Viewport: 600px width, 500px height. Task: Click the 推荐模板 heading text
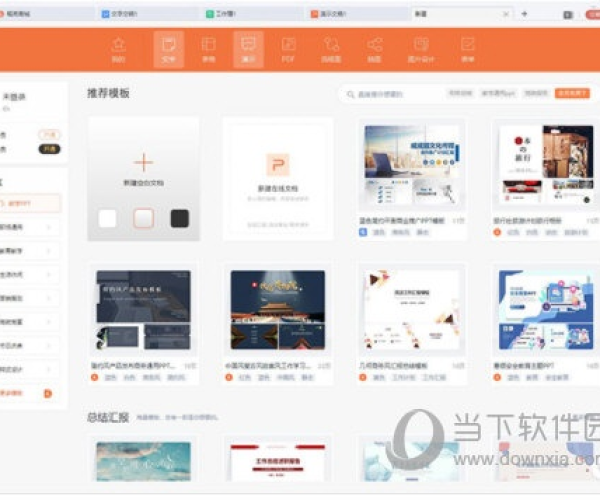[108, 93]
